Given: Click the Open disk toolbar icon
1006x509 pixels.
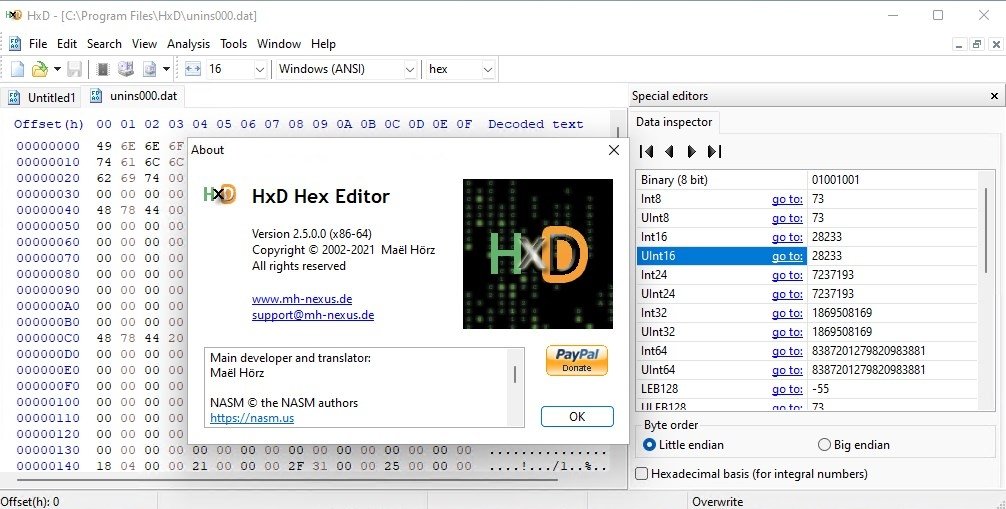Looking at the screenshot, I should [126, 69].
